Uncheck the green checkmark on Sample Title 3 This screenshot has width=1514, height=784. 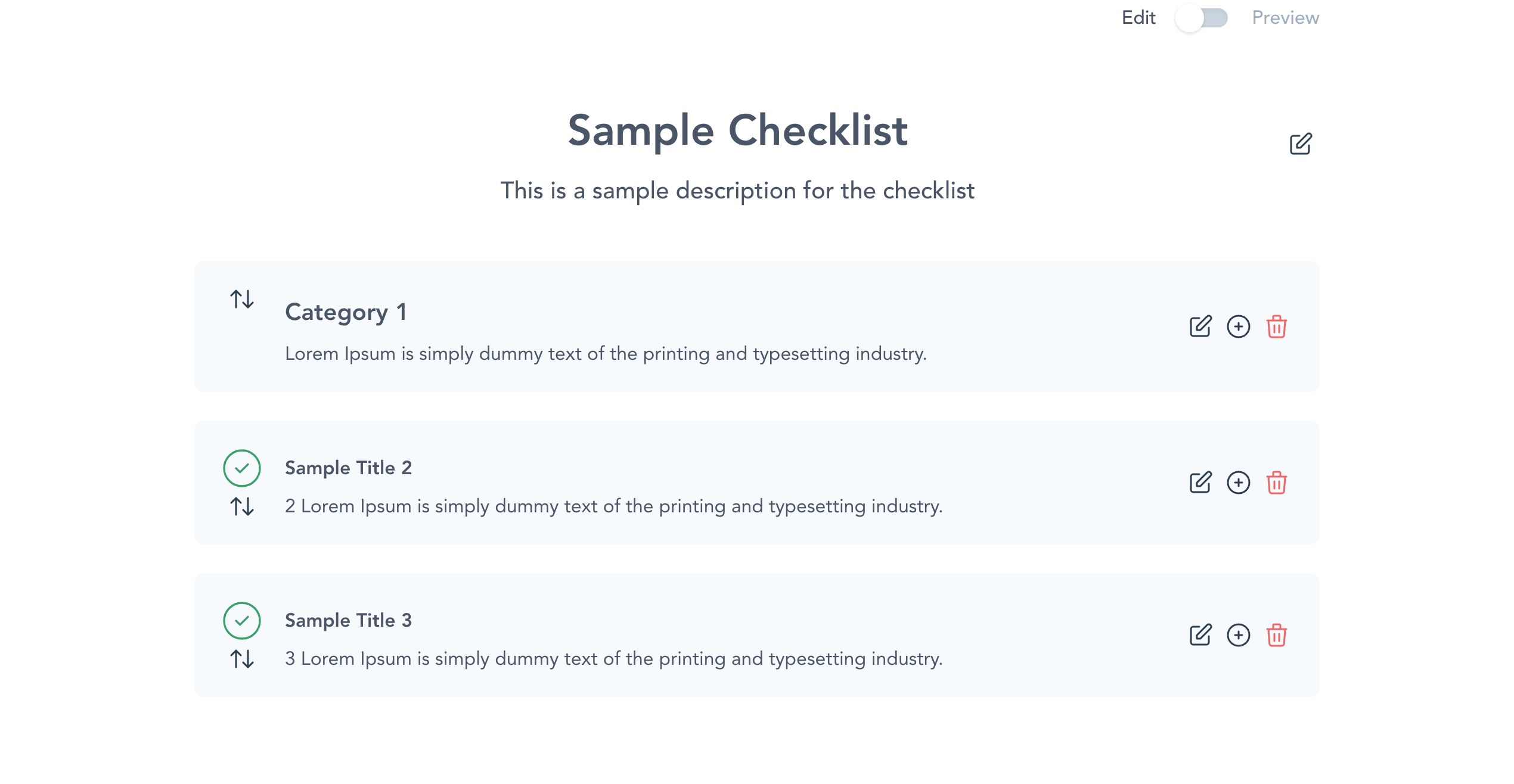pyautogui.click(x=241, y=621)
